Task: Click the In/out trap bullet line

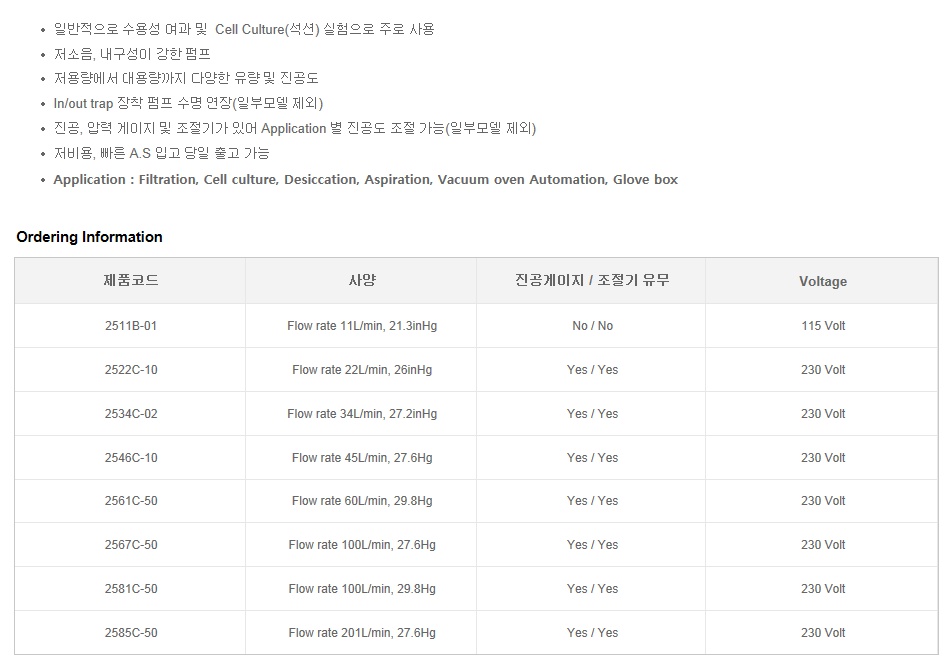Action: tap(188, 103)
